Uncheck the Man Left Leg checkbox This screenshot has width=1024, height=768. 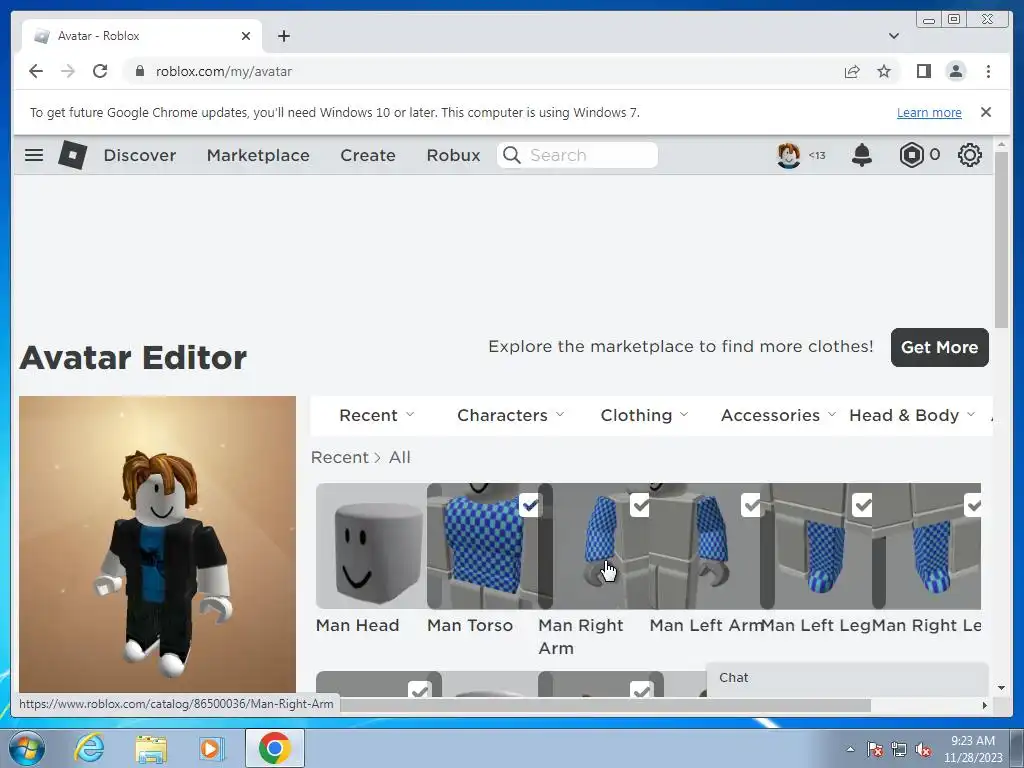click(863, 505)
